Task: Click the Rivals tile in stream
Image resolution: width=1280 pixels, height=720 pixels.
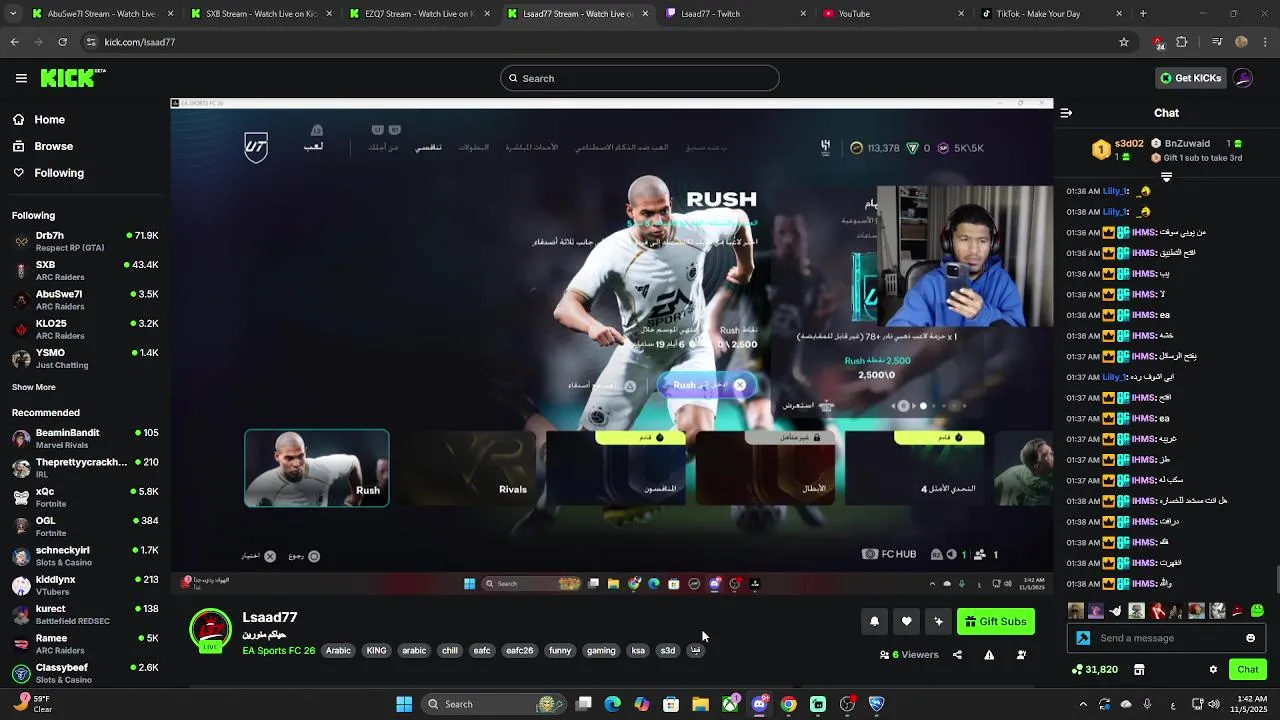Action: coord(466,468)
